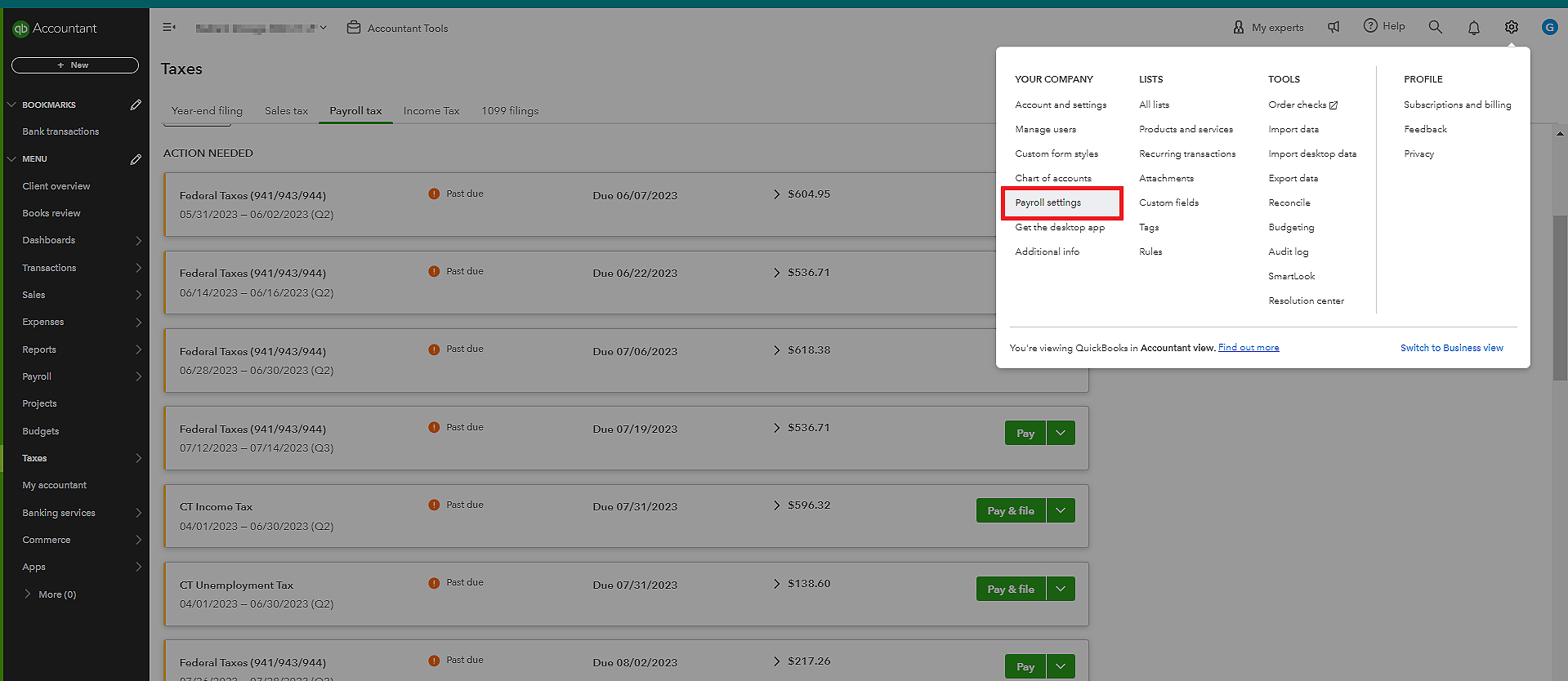The height and width of the screenshot is (681, 1568).
Task: Open Books review in sidebar
Action: (x=51, y=213)
